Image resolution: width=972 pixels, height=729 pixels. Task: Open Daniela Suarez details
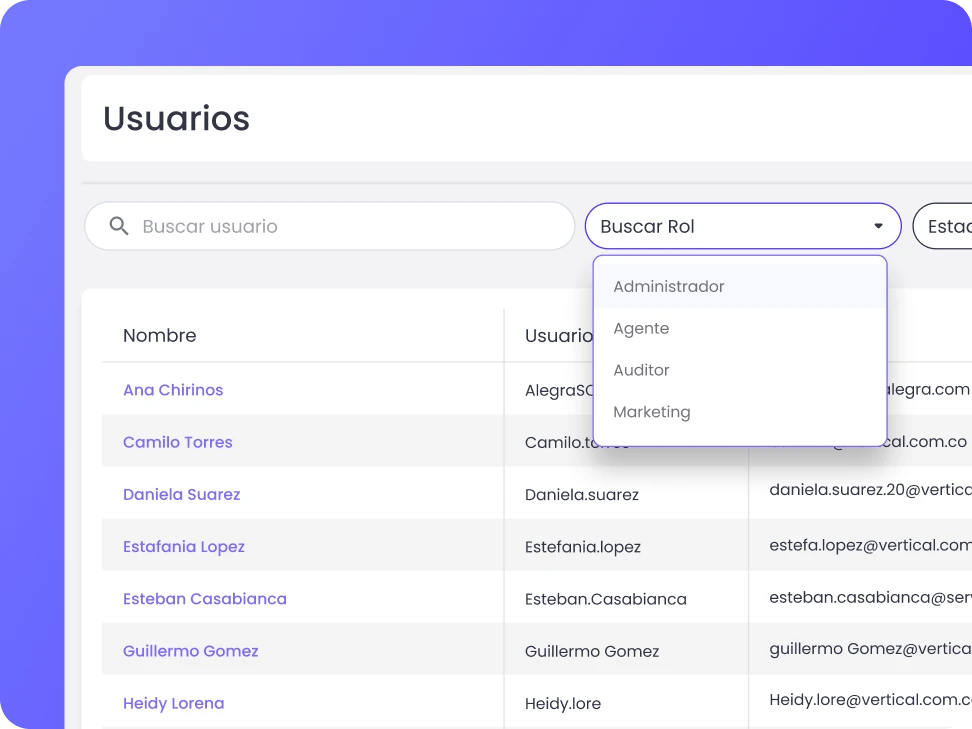181,494
